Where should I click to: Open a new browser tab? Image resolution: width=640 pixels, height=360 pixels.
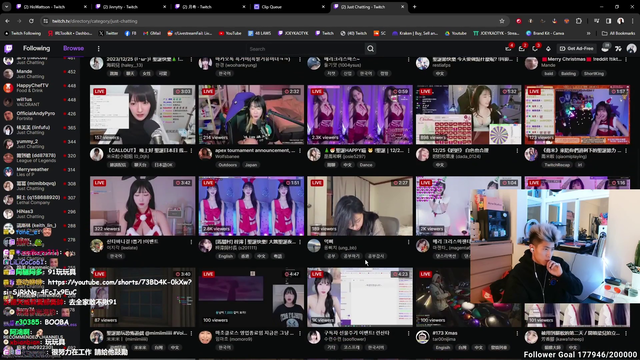click(414, 7)
